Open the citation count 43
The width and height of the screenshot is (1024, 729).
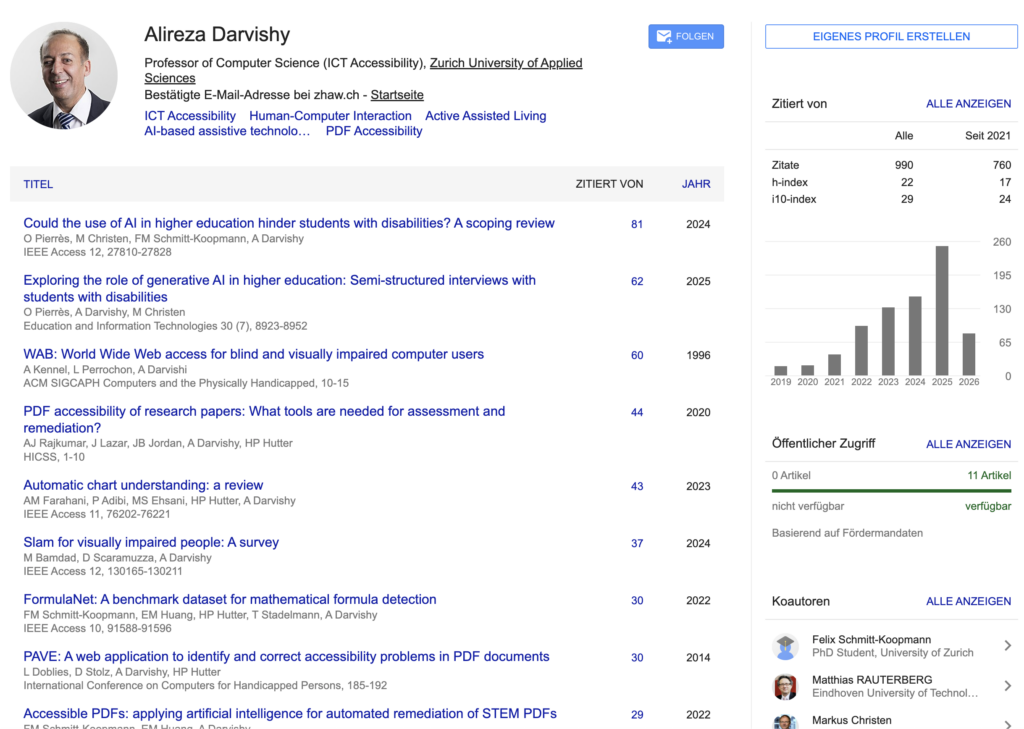pos(637,486)
